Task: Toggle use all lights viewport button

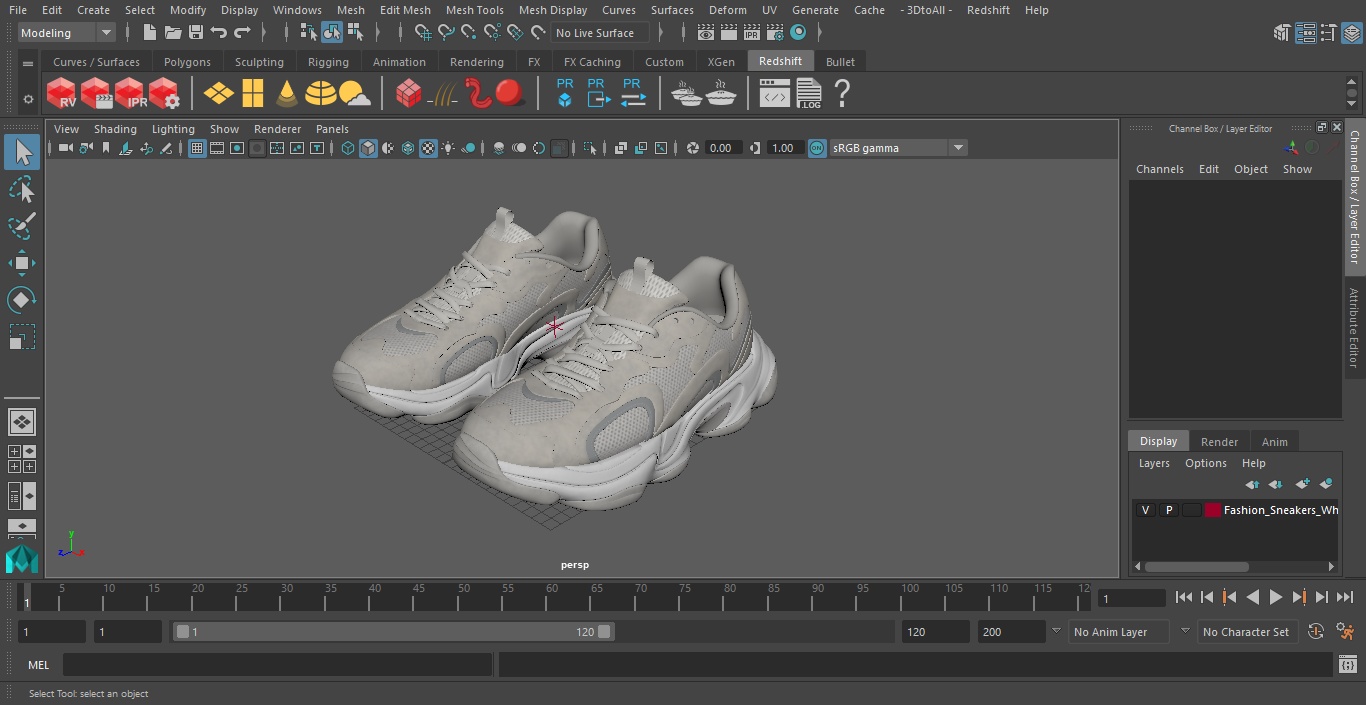Action: point(448,148)
